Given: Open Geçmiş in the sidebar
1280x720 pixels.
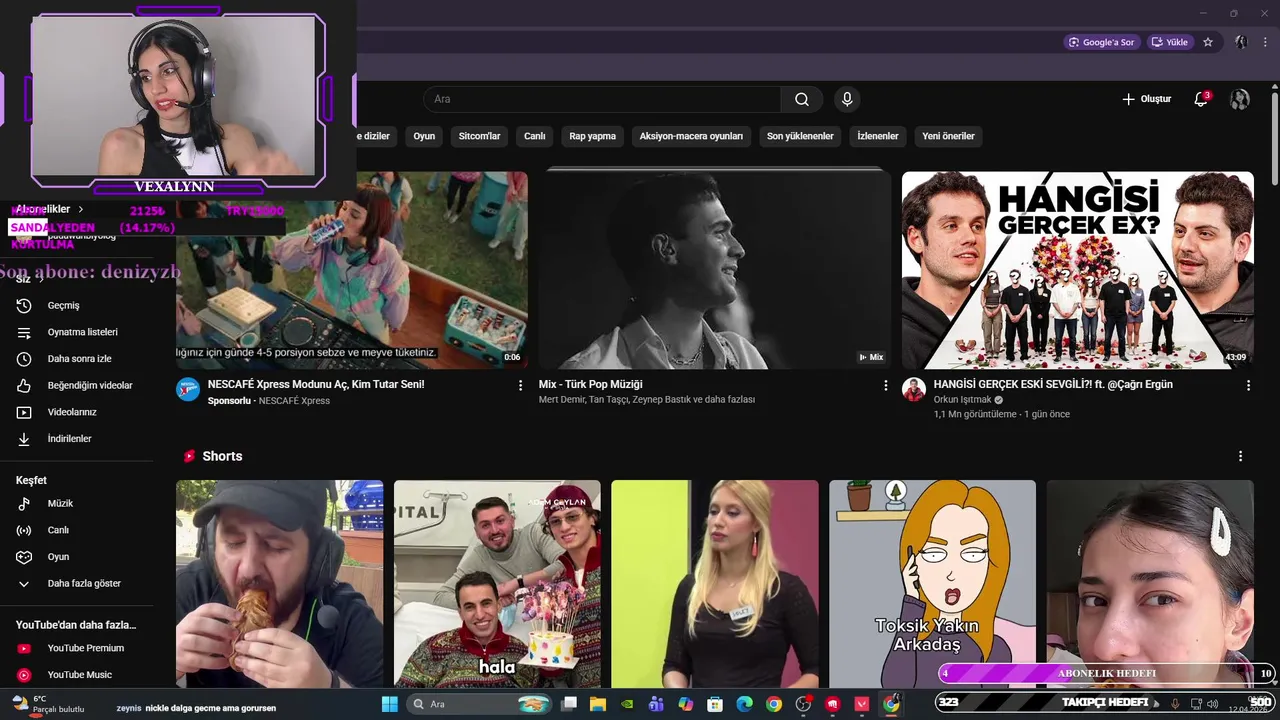Looking at the screenshot, I should [78, 305].
